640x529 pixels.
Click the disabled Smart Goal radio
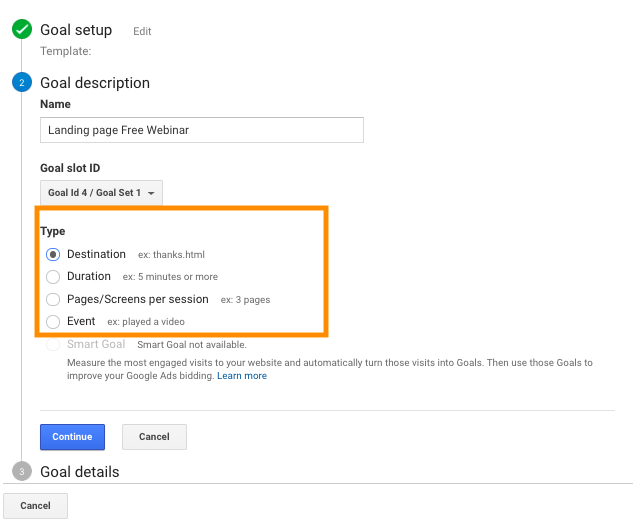tap(54, 345)
